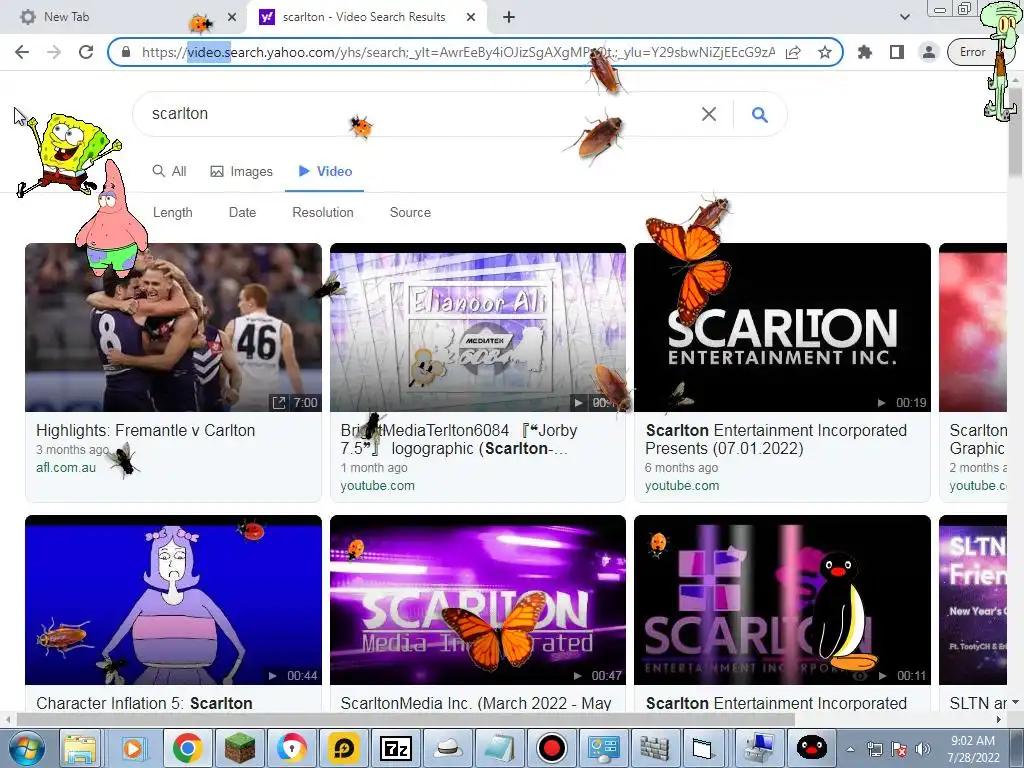Click the Error update button in Chrome
This screenshot has height=768, width=1024.
972,52
